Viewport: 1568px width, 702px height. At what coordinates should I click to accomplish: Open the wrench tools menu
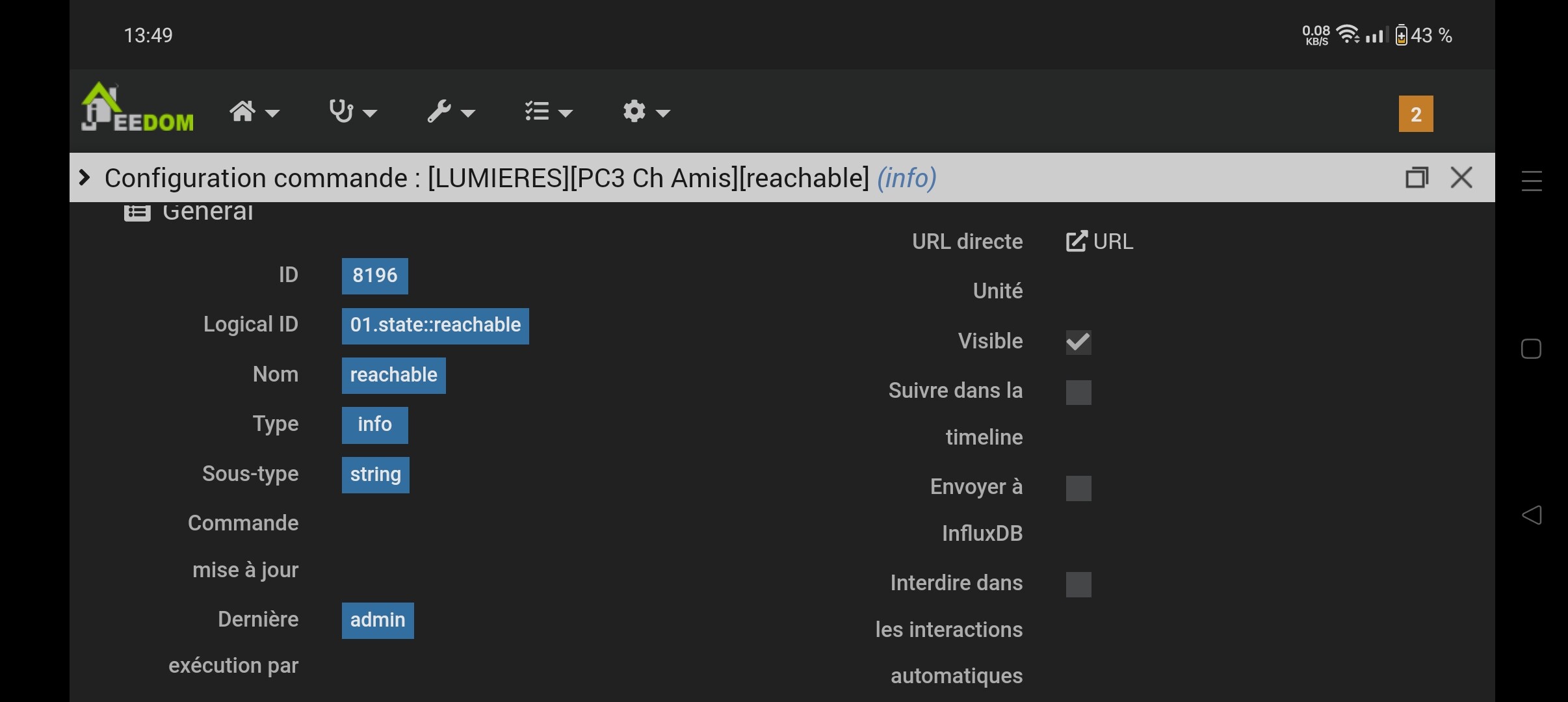tap(450, 112)
